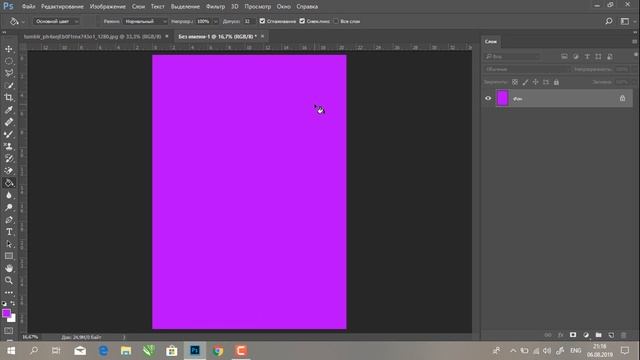Swap foreground and background colors

[x=13, y=303]
